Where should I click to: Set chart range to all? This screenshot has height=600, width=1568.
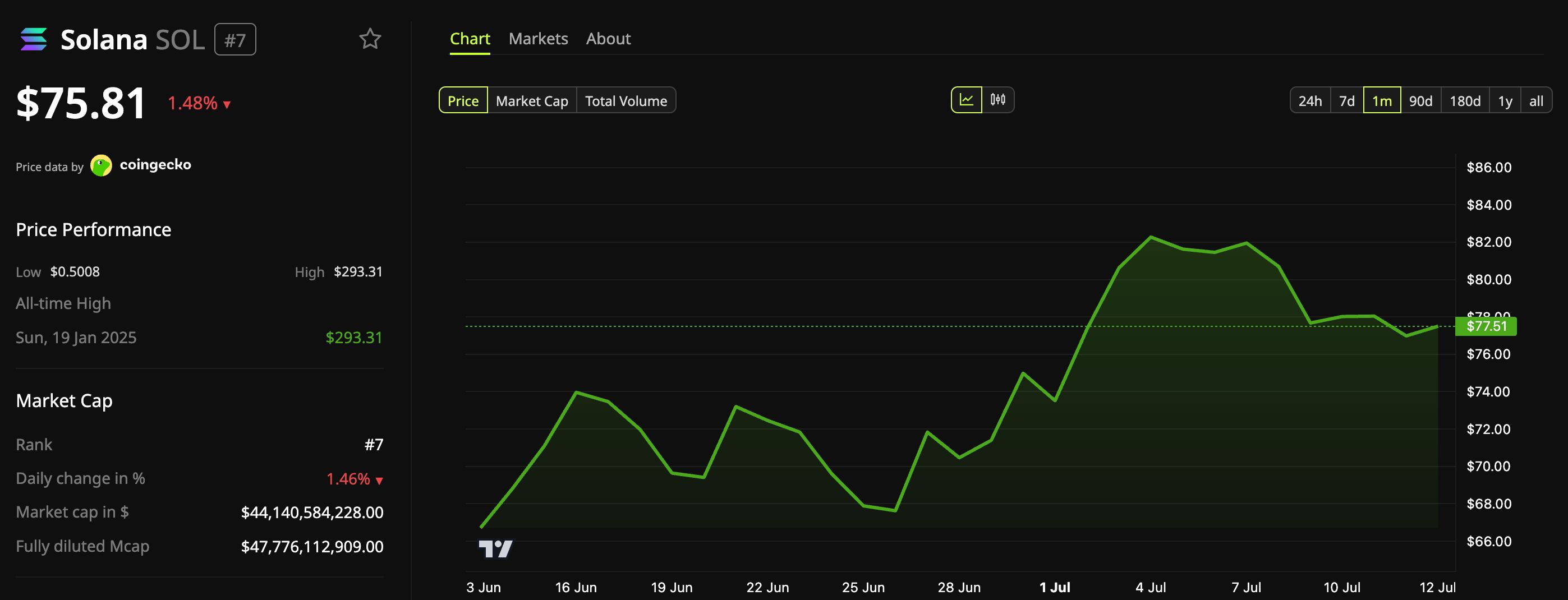pos(1535,100)
